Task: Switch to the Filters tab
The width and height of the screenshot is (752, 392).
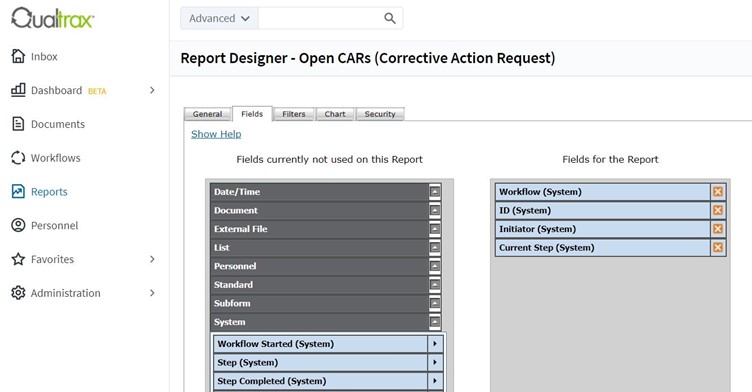Action: tap(294, 114)
